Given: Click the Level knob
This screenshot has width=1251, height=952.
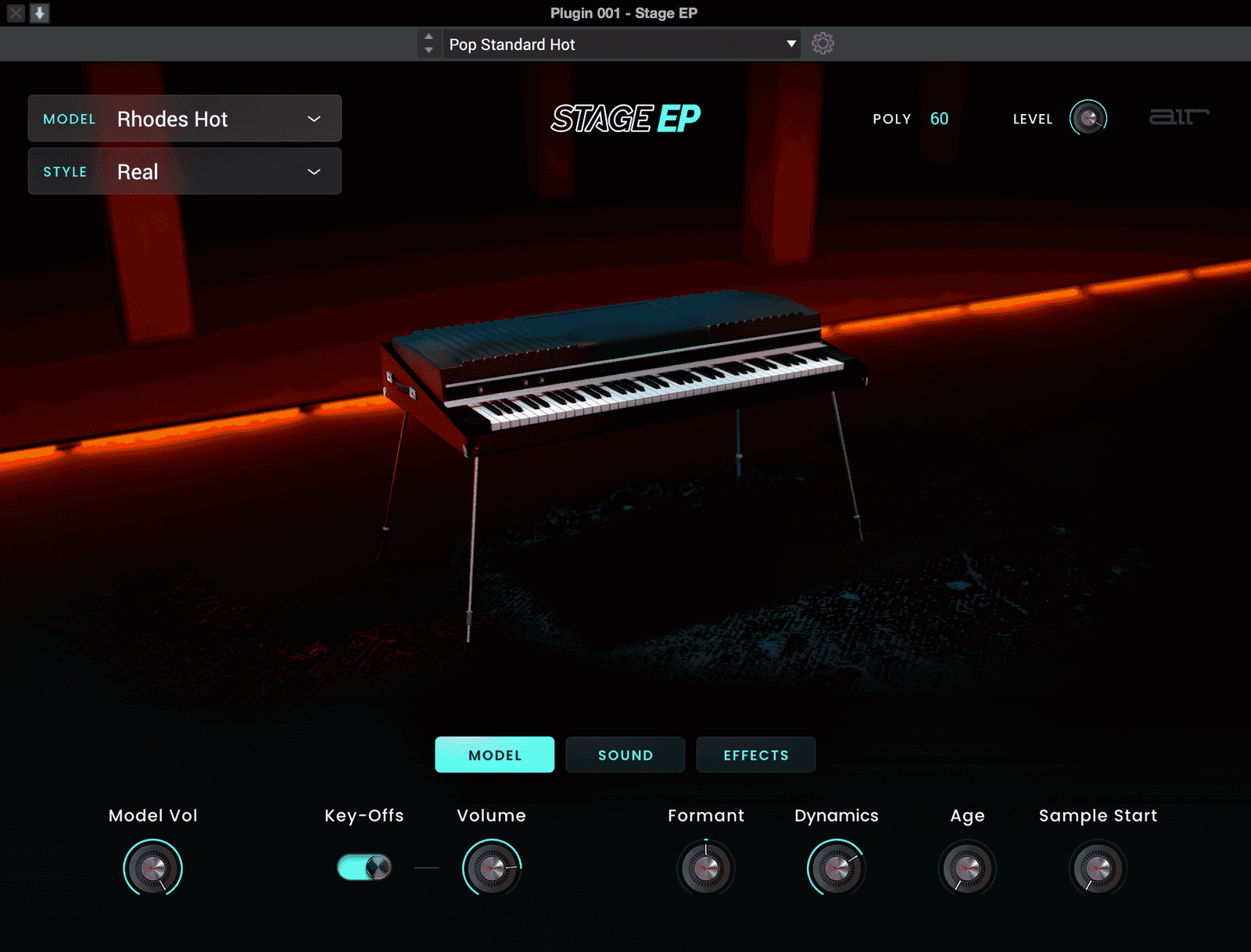Looking at the screenshot, I should pos(1088,119).
